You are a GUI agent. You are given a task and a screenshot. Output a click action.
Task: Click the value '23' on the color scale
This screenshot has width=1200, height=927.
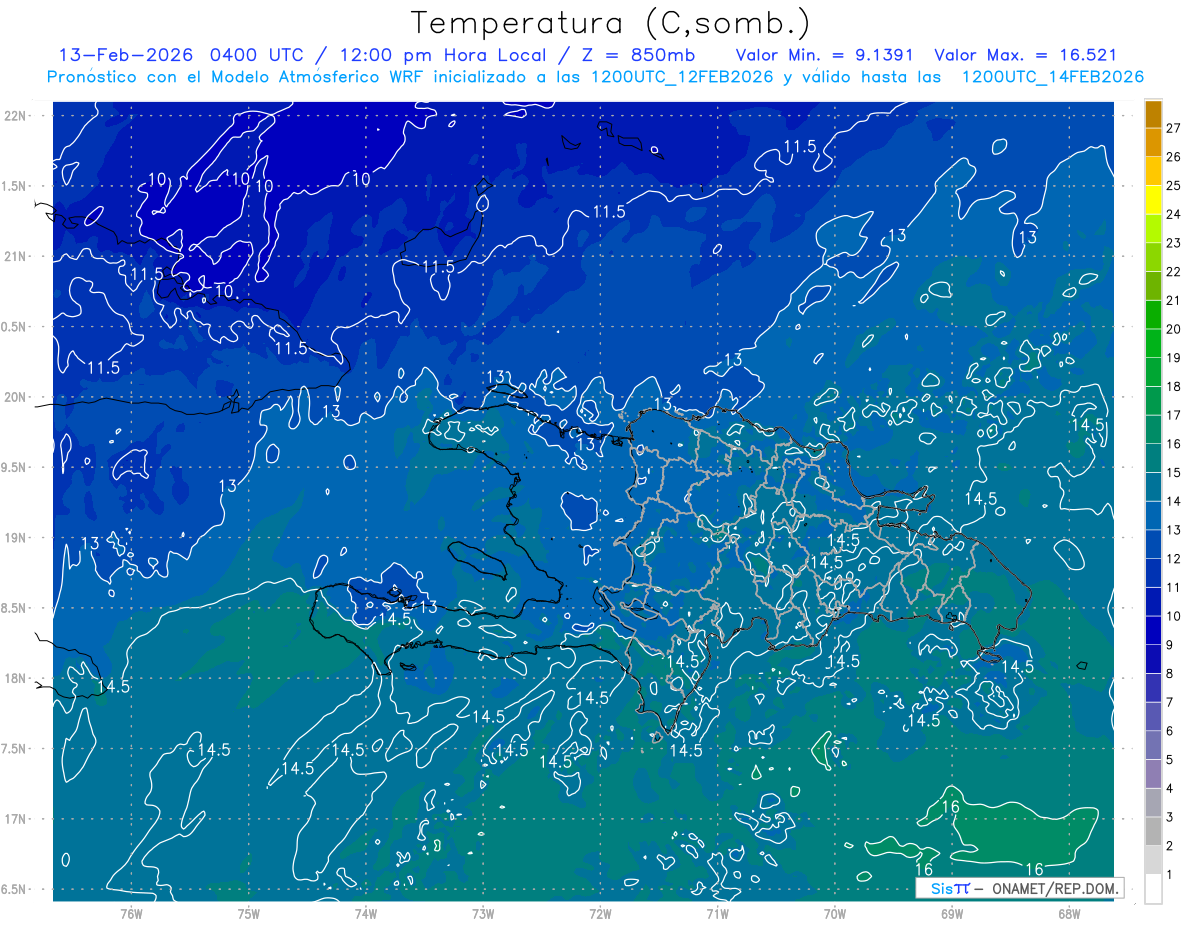click(x=1174, y=243)
